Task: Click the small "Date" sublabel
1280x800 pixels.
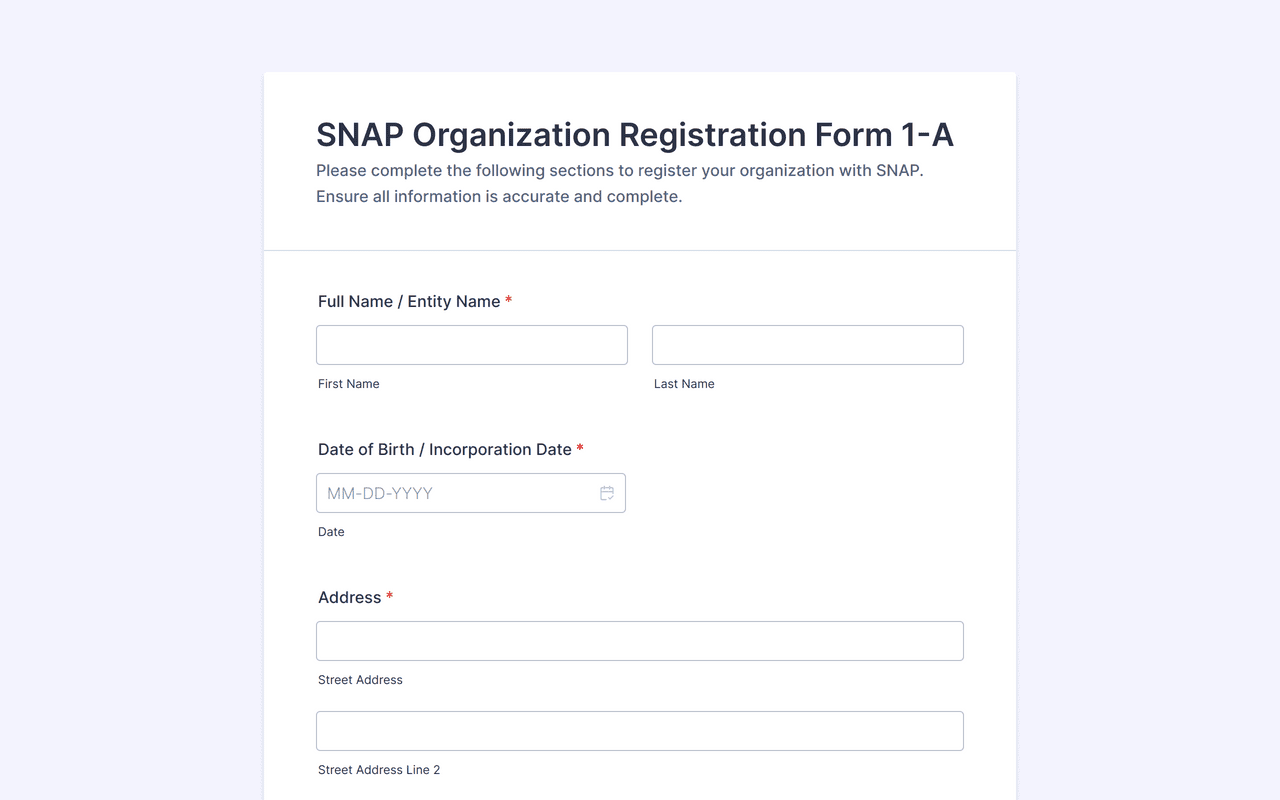Action: click(x=331, y=532)
